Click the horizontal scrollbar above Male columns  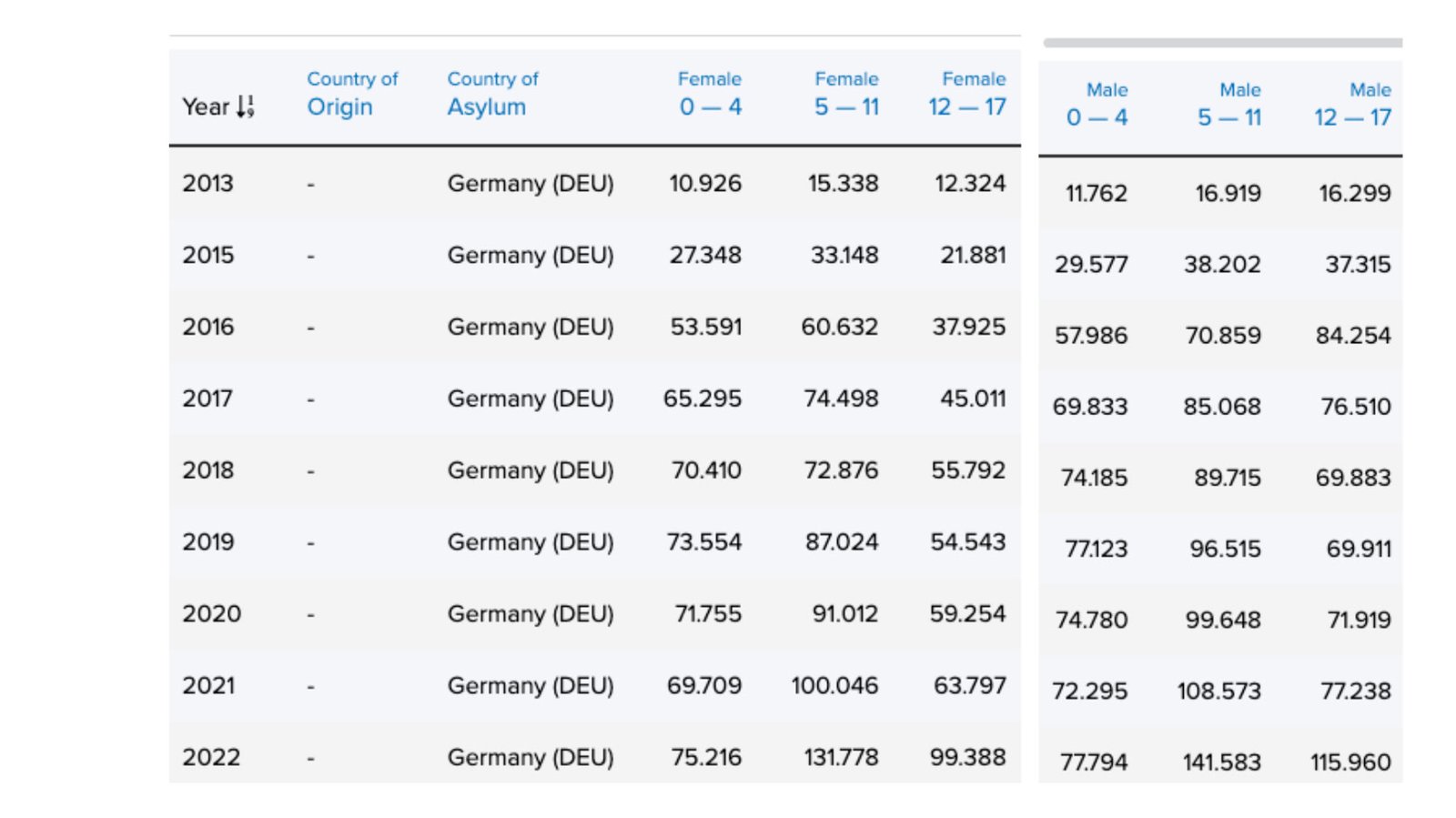[1222, 43]
